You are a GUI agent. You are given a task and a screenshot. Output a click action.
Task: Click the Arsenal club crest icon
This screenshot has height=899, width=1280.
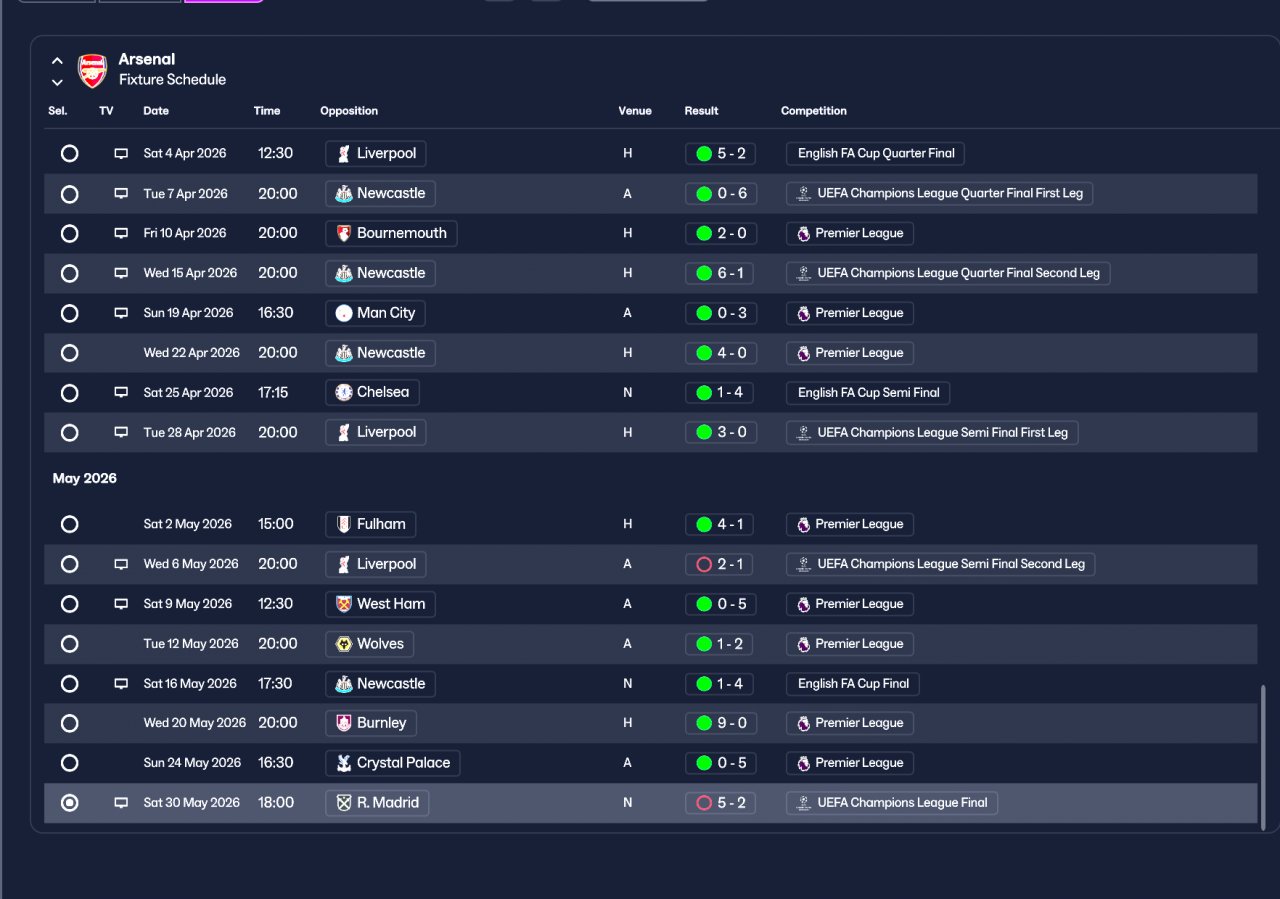[92, 70]
